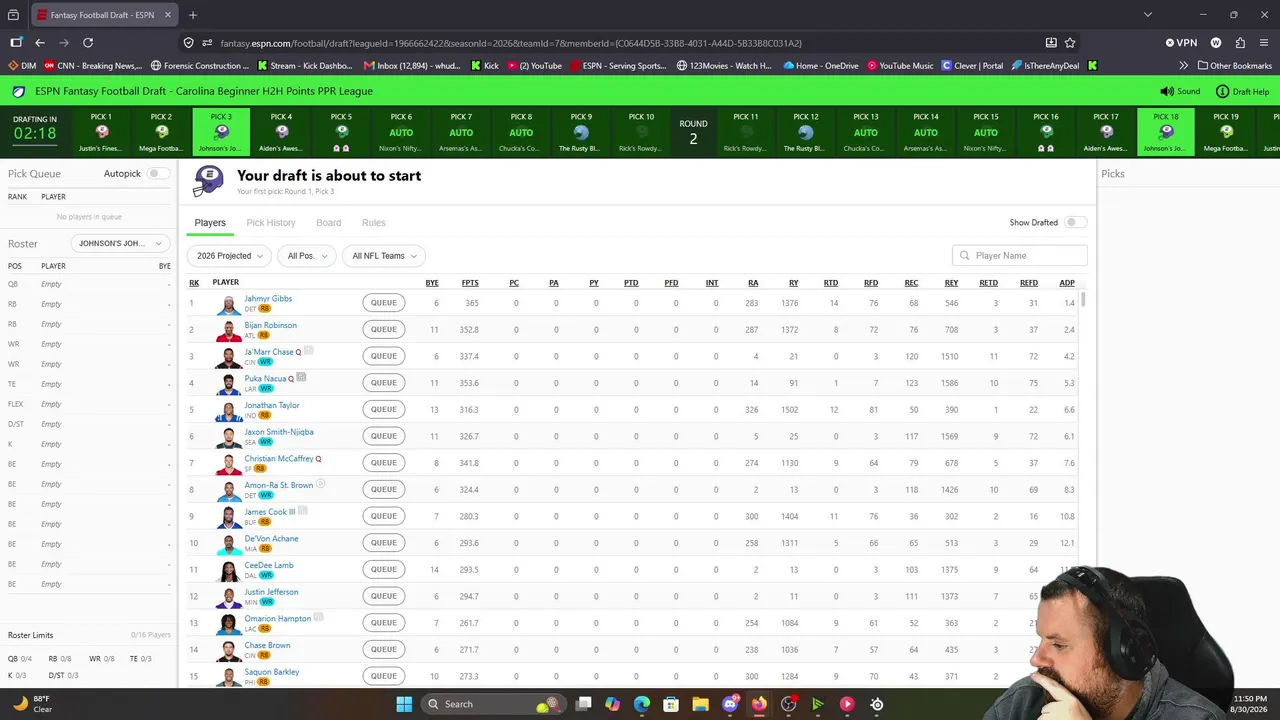Reload the page with the refresh icon

(x=88, y=43)
